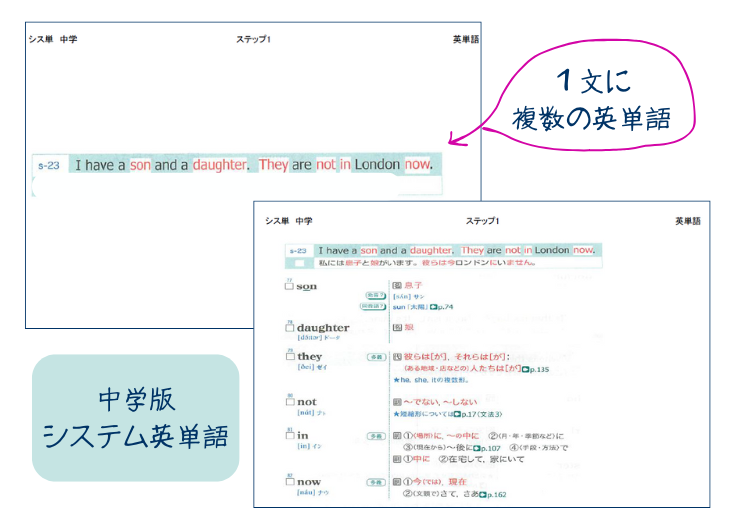Select the p.107 reference arrow icon
Viewport: 740px width, 520px height.
479,448
